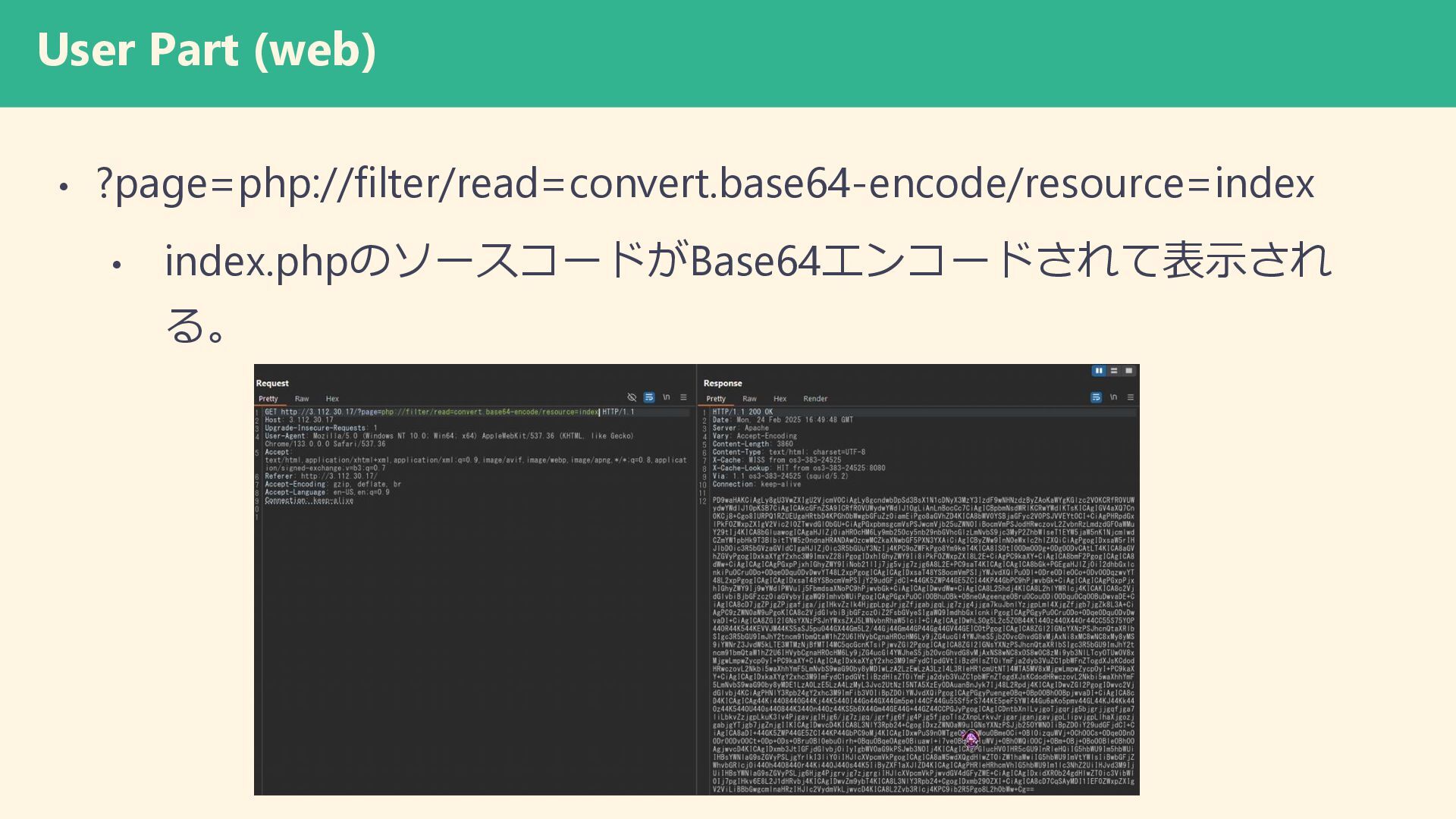Image resolution: width=1456 pixels, height=819 pixels.
Task: Switch to Raw tab in Request
Action: coord(302,399)
